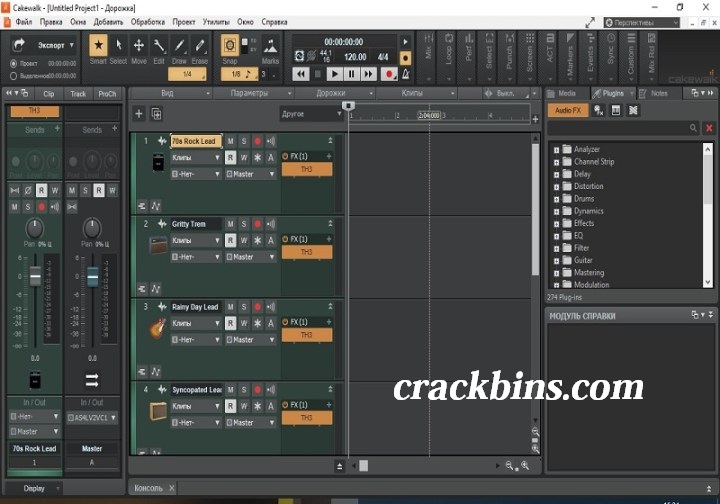720x504 pixels.
Task: Close the Консоль tab
Action: point(172,488)
